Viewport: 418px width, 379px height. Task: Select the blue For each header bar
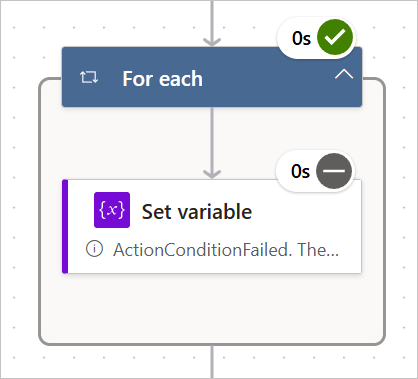[212, 77]
